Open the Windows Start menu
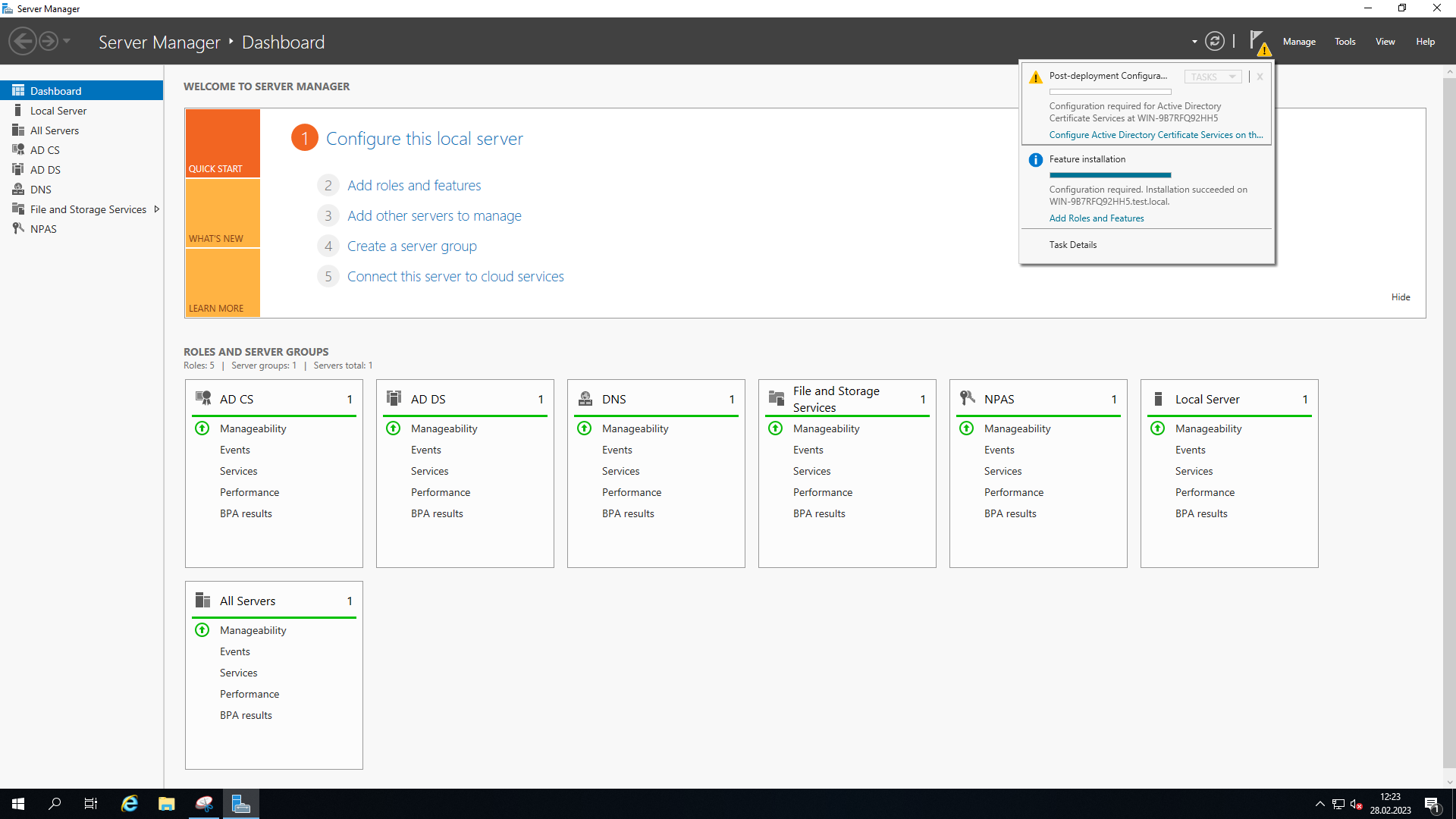 18,804
